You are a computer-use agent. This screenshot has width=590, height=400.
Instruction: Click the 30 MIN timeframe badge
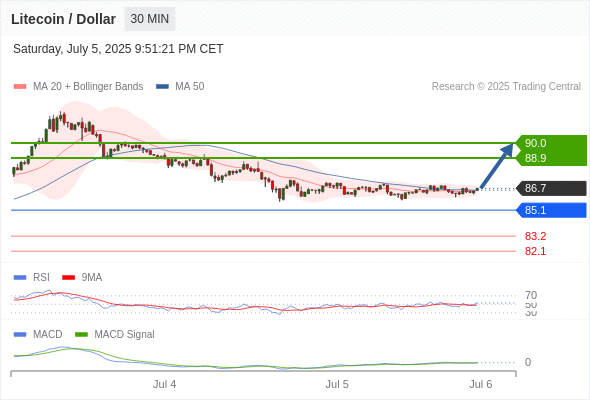tap(150, 19)
